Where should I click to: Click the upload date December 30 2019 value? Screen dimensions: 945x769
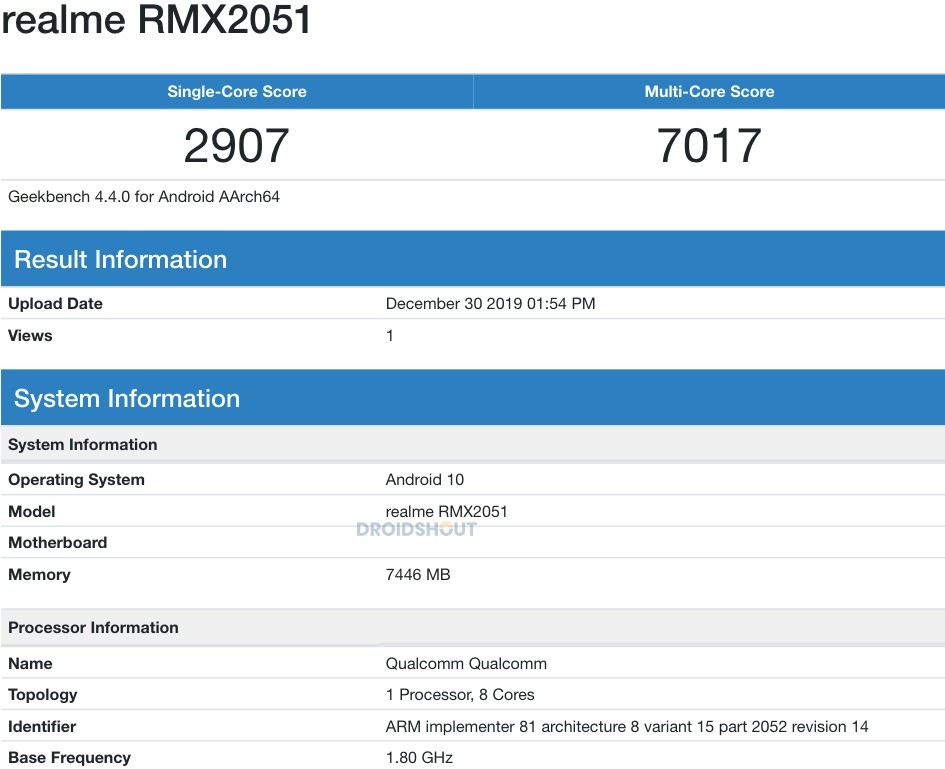point(490,304)
